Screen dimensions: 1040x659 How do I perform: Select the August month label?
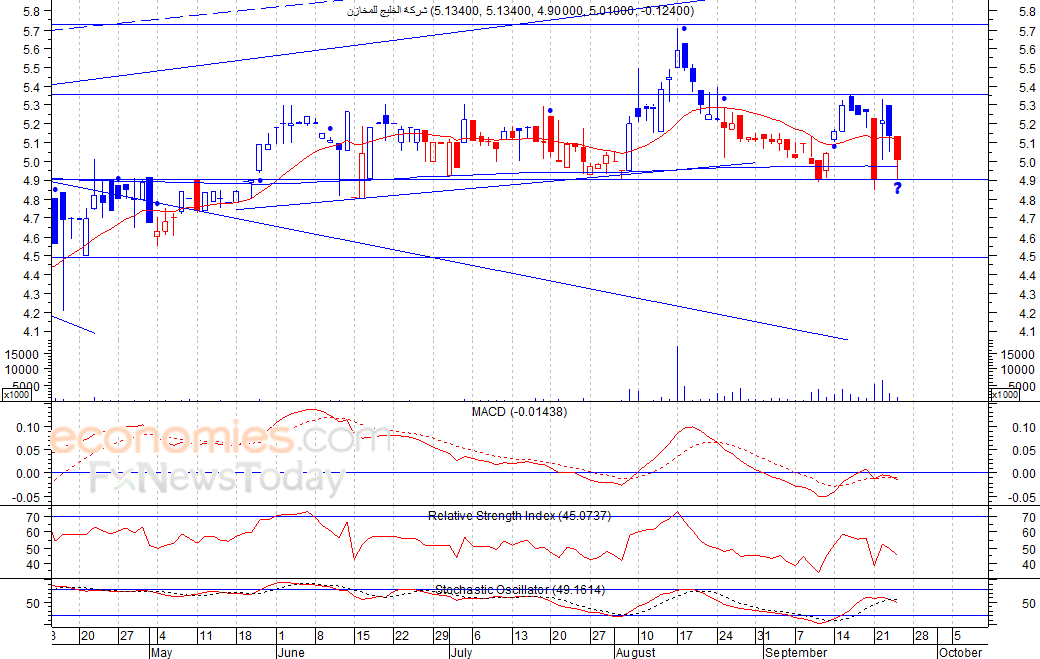[635, 652]
